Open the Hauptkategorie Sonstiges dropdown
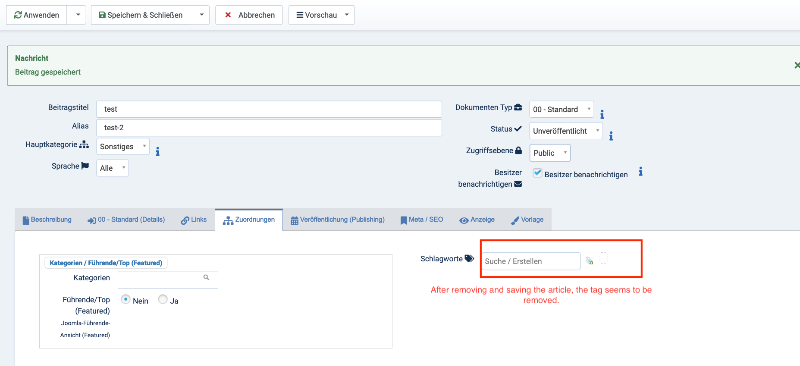The height and width of the screenshot is (366, 800). tap(123, 147)
